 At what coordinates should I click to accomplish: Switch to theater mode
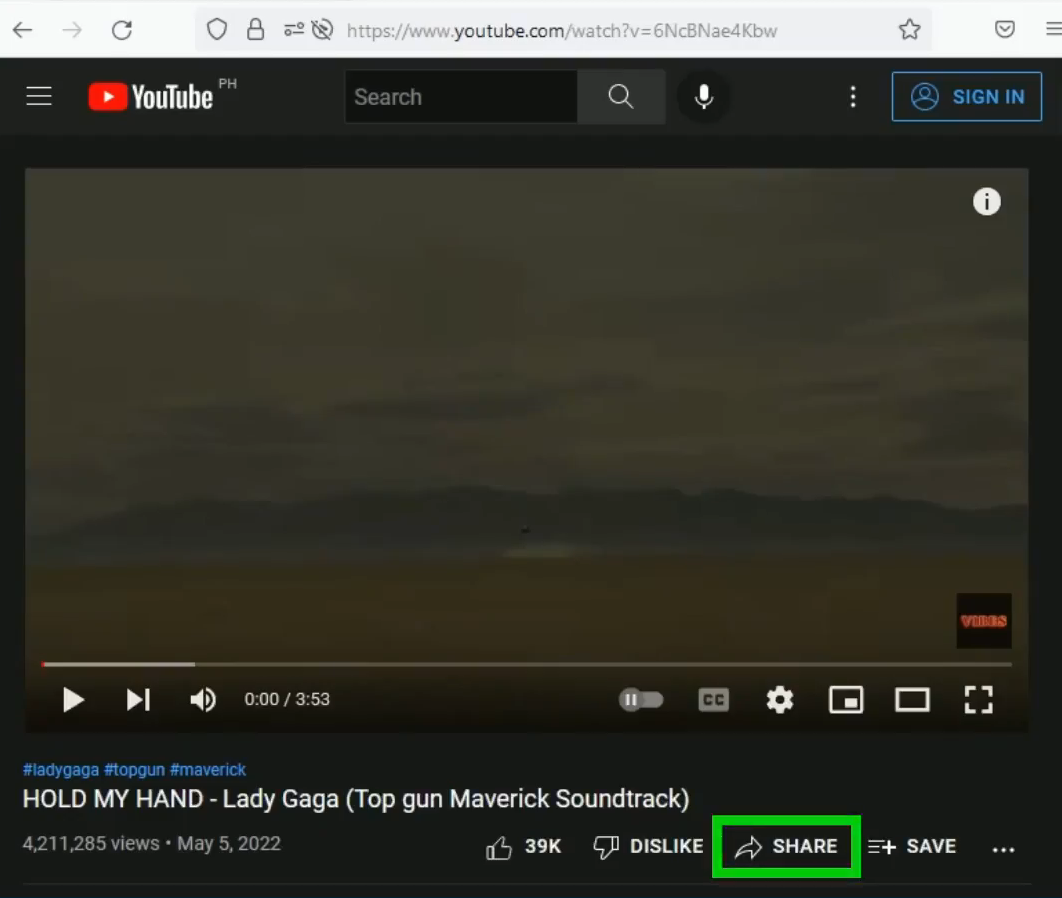tap(911, 699)
